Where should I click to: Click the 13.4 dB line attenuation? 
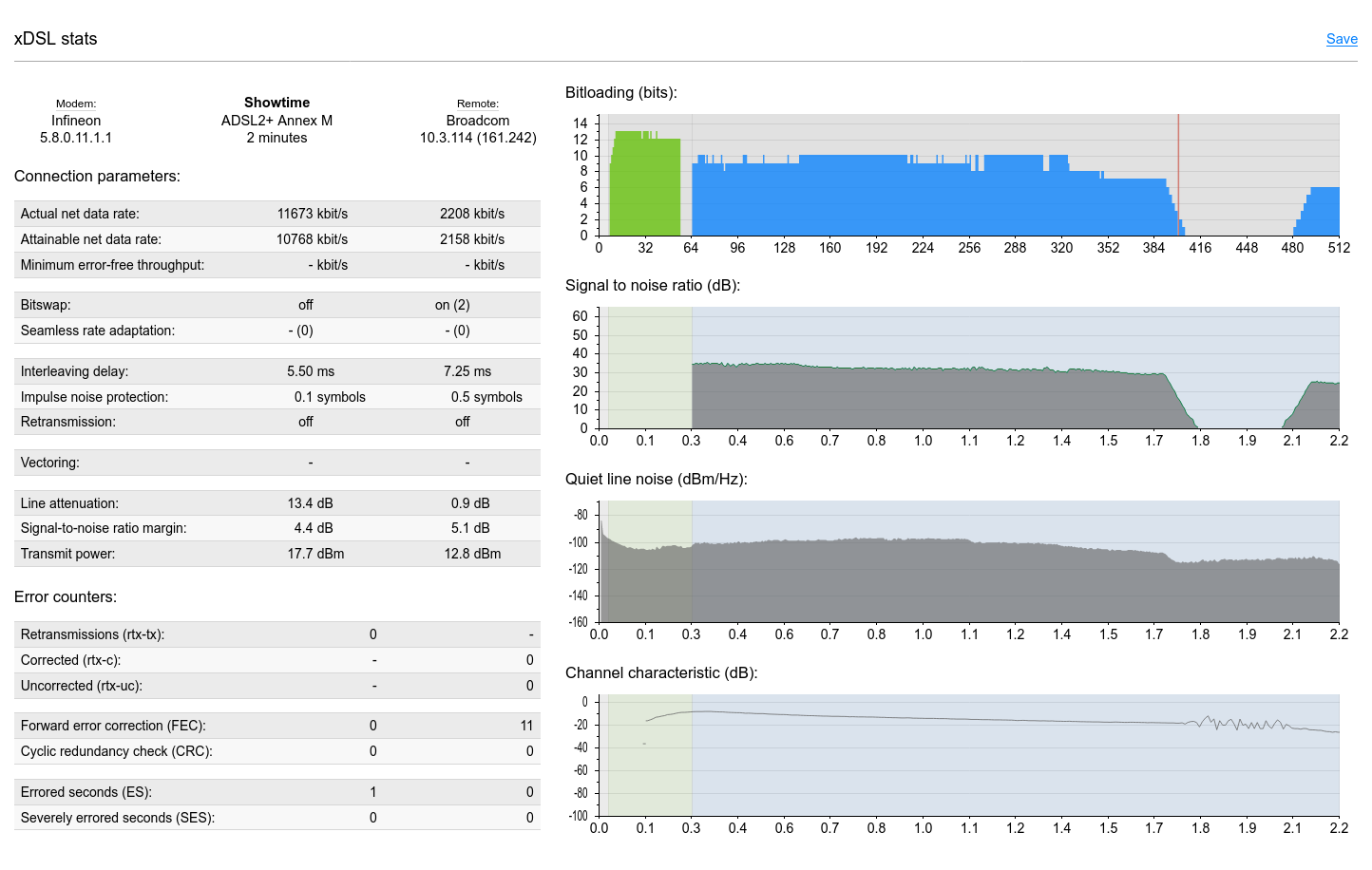point(311,503)
